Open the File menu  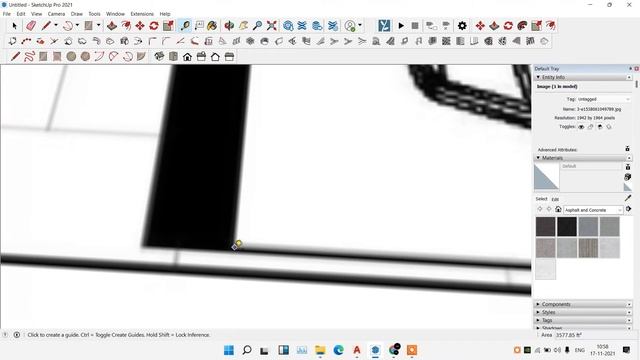tap(7, 14)
